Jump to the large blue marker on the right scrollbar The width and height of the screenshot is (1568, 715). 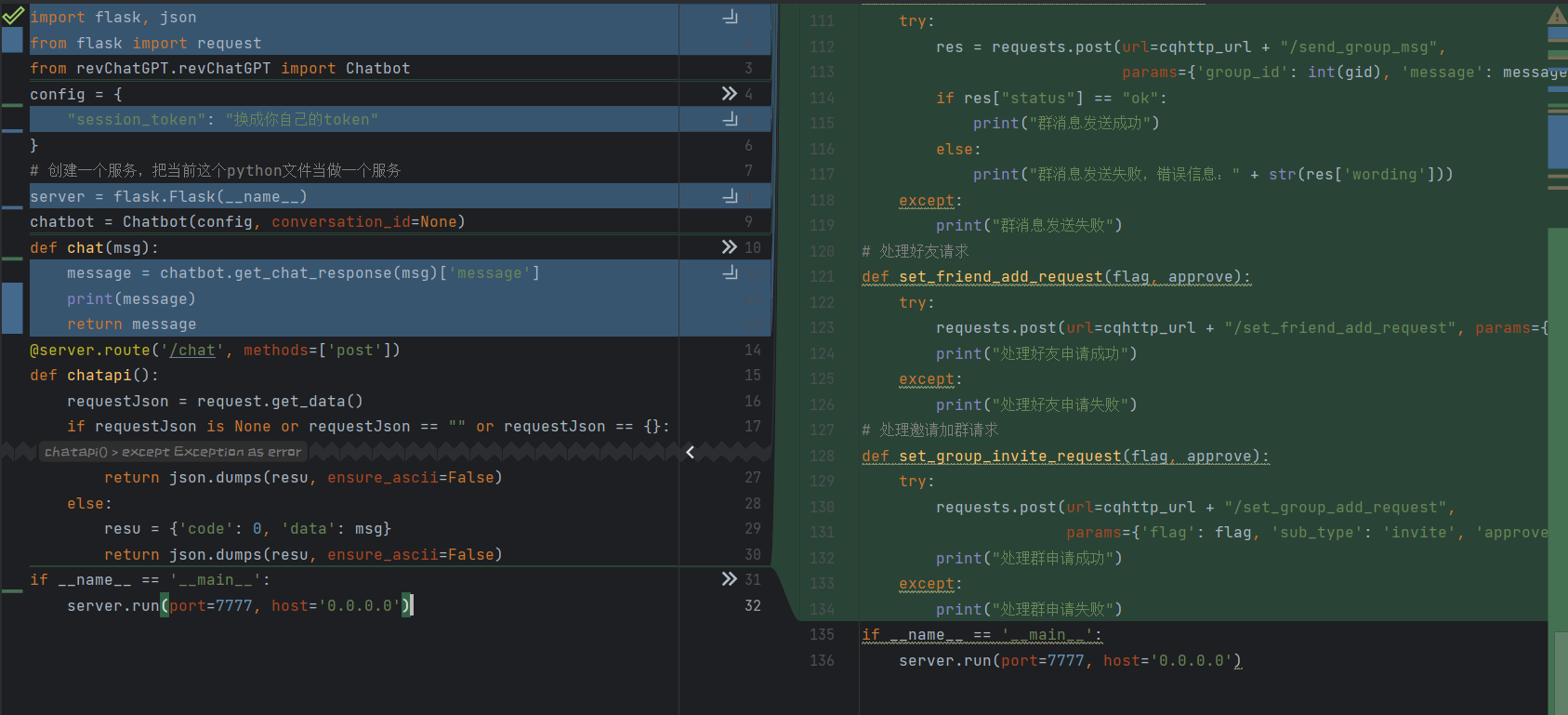point(1558,141)
